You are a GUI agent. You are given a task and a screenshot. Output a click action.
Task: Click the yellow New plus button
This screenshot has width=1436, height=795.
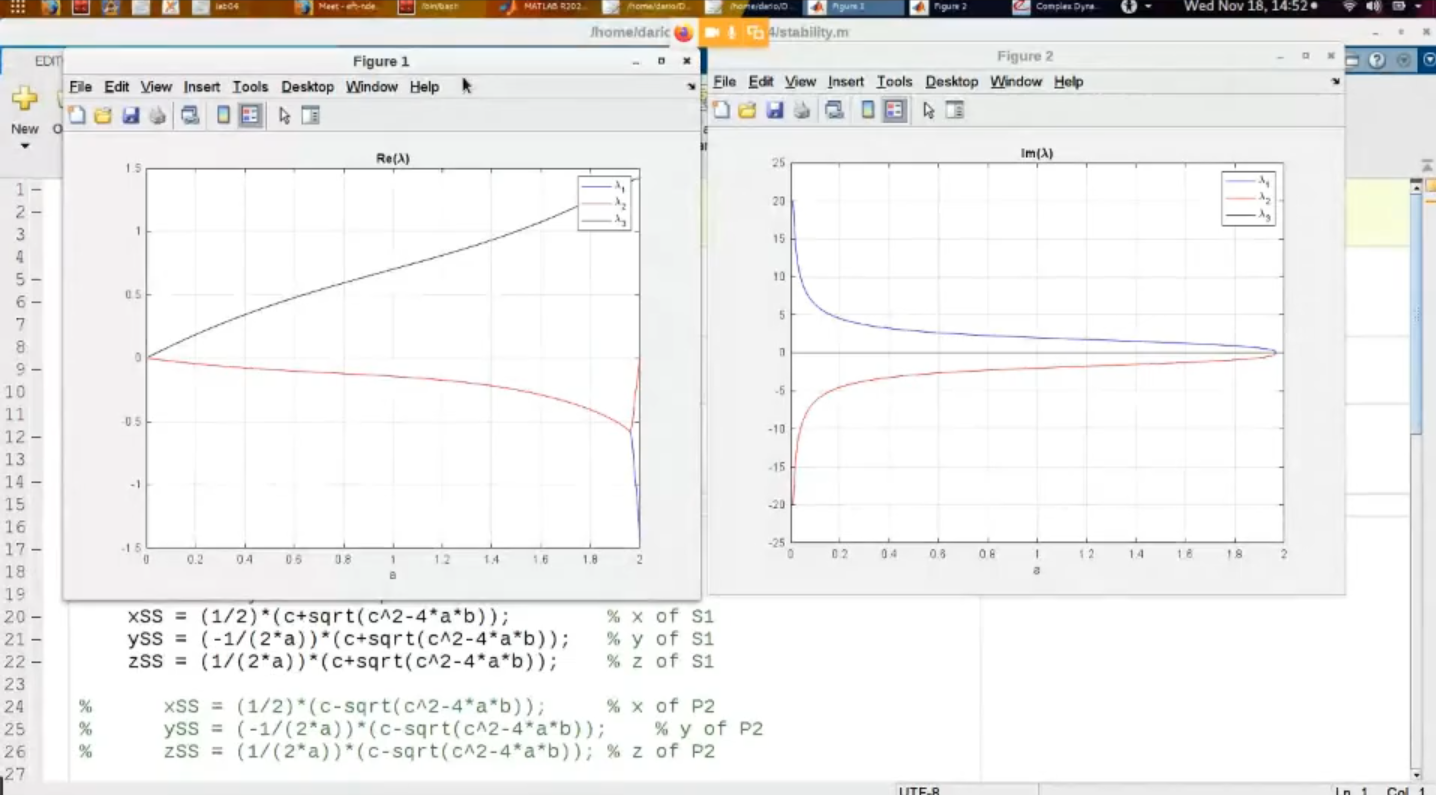(25, 98)
